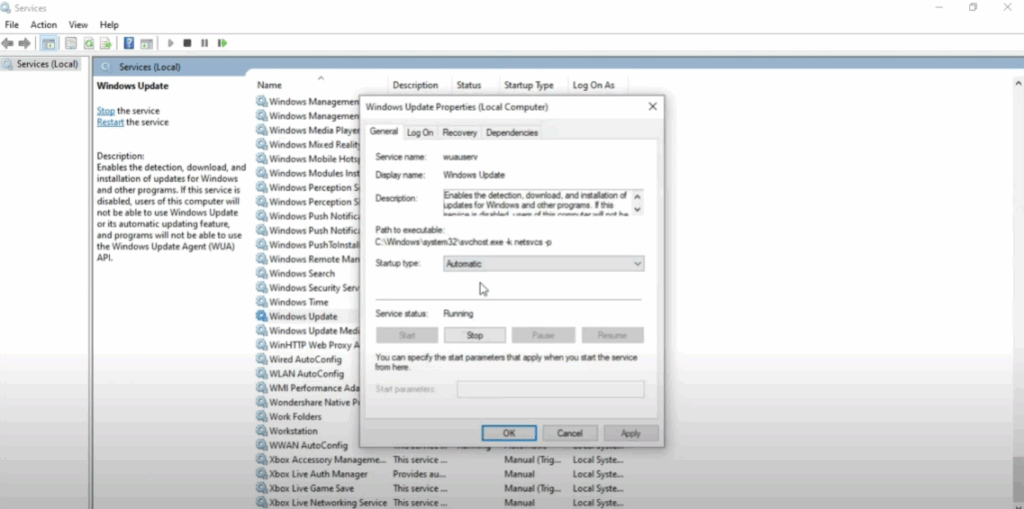The width and height of the screenshot is (1024, 509).
Task: Click the gear icon beside Windows Media Player
Action: (262, 130)
